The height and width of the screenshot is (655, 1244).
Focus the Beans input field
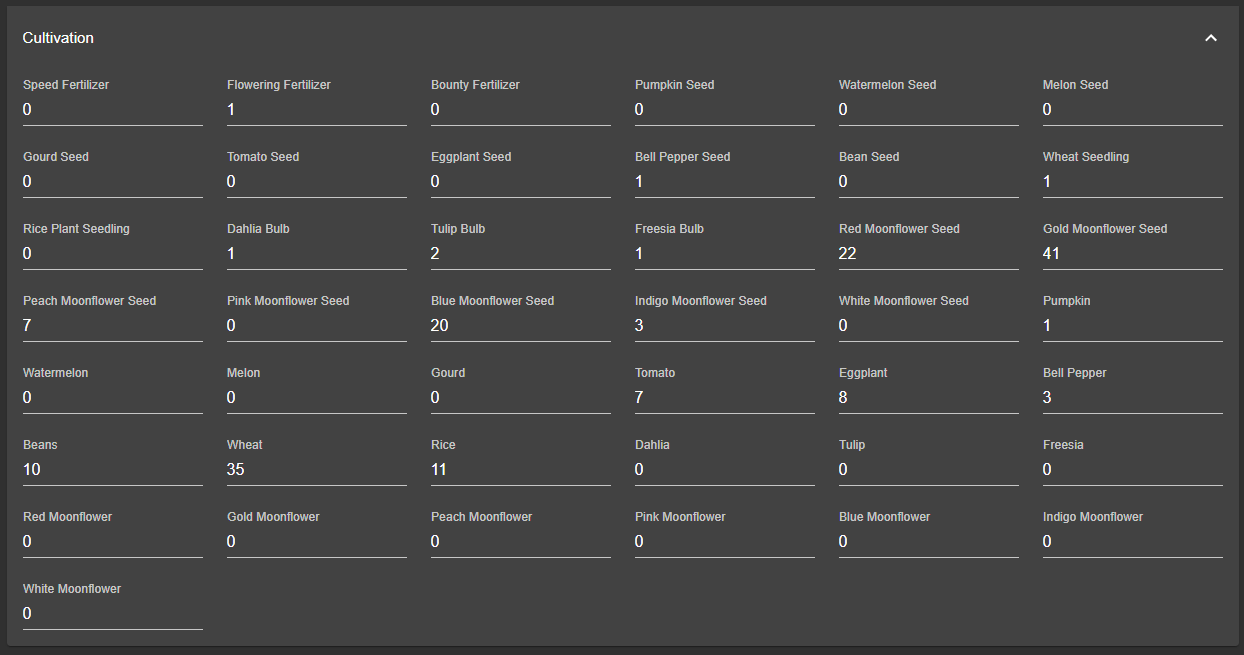[112, 470]
